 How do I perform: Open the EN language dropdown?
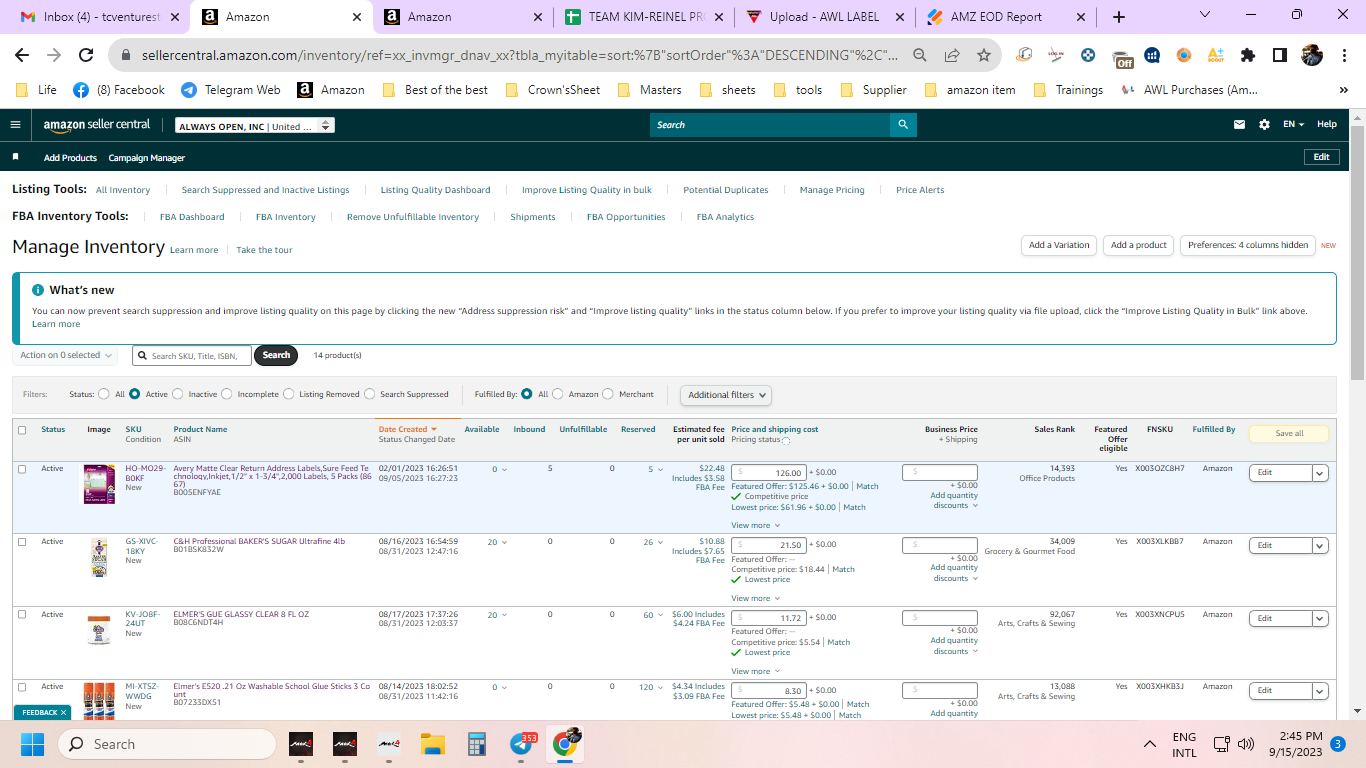(1294, 125)
